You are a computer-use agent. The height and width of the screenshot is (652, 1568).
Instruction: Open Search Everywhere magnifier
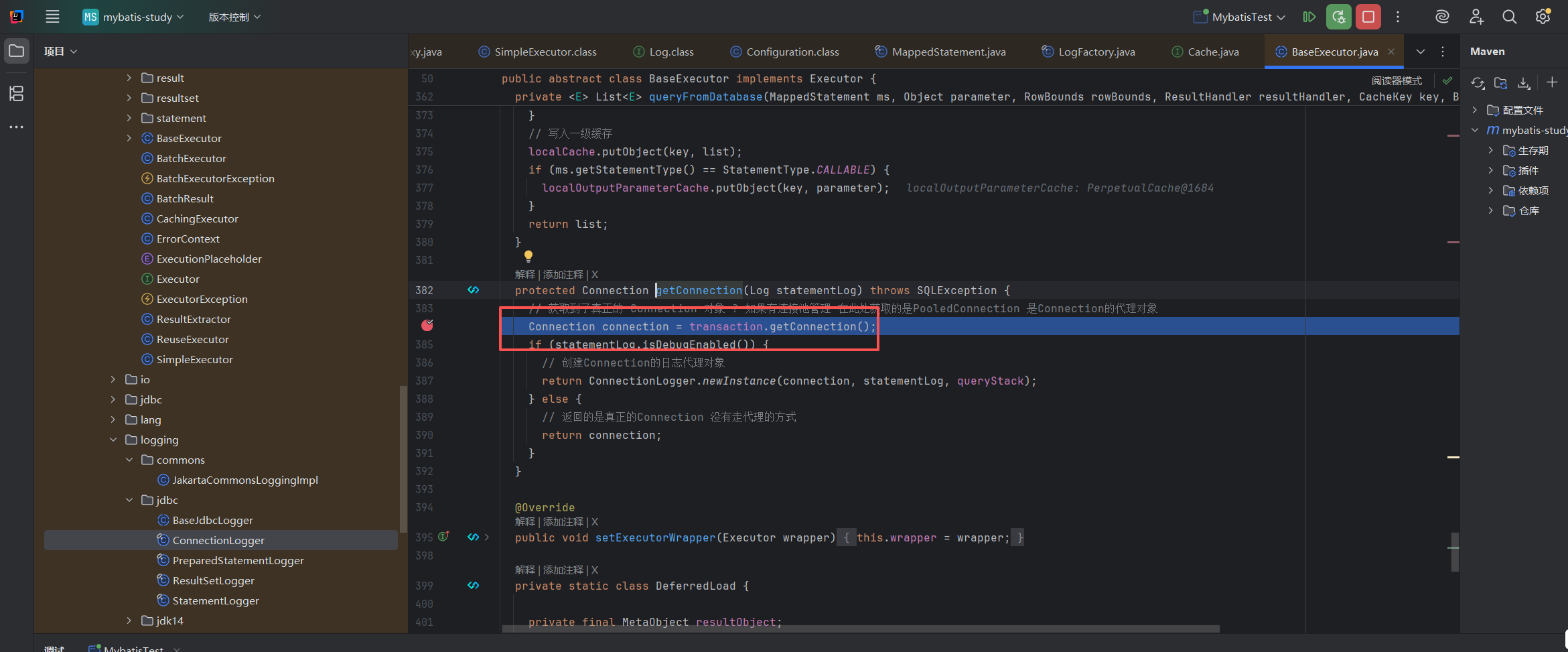pyautogui.click(x=1509, y=17)
